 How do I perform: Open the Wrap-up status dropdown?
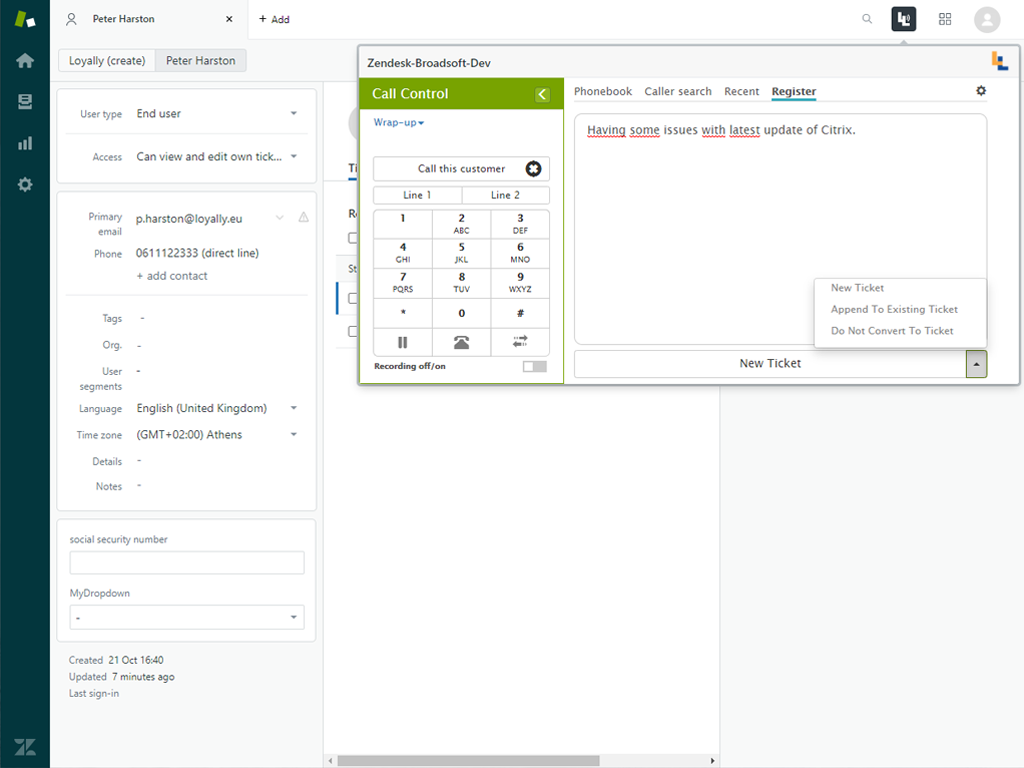click(x=399, y=123)
